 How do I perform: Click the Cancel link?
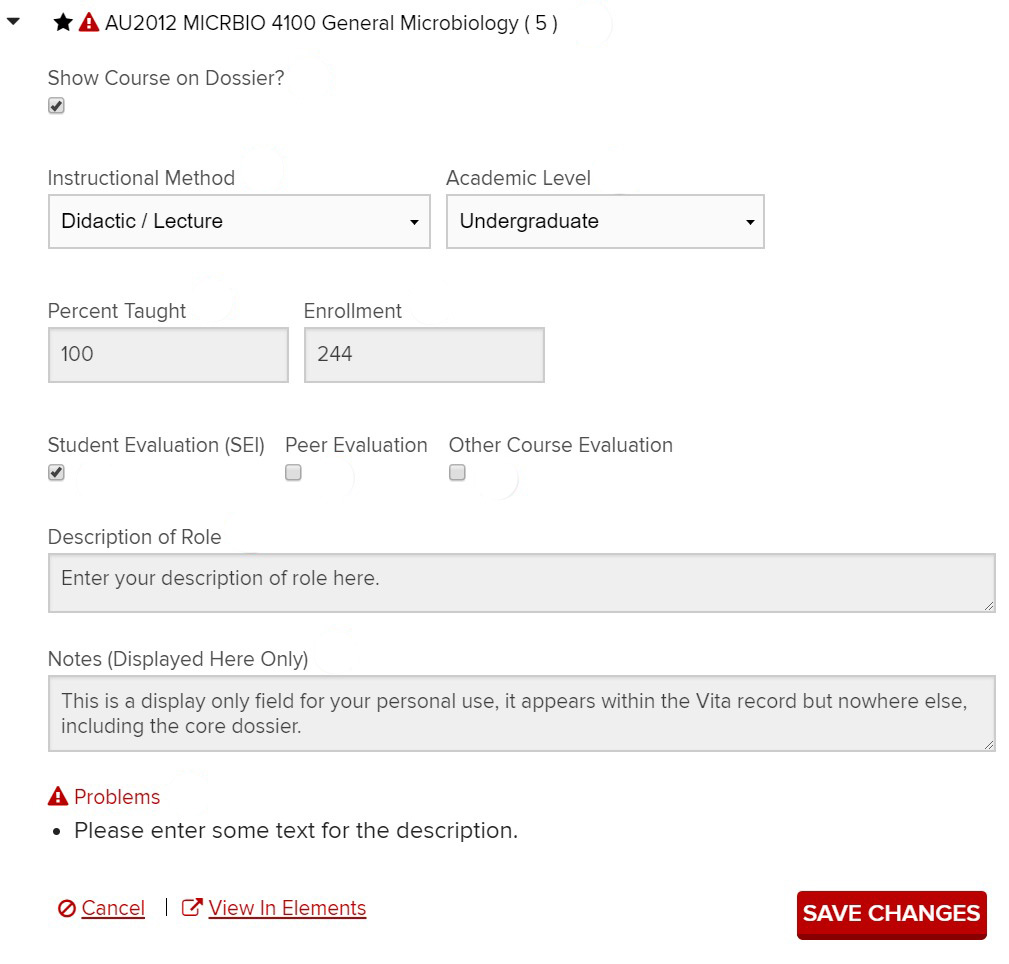coord(113,908)
